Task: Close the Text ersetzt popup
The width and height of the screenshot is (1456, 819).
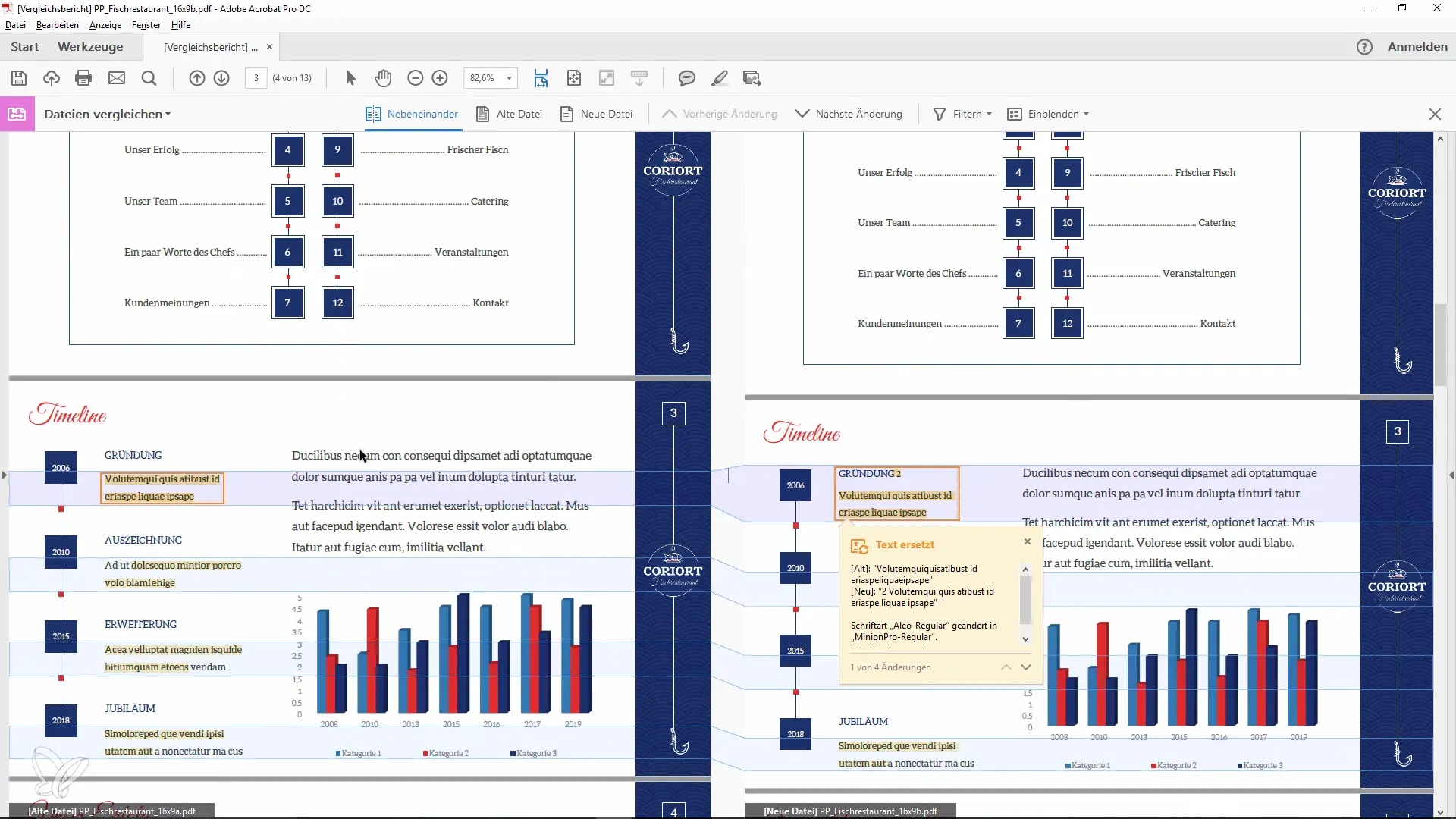Action: pyautogui.click(x=1028, y=541)
